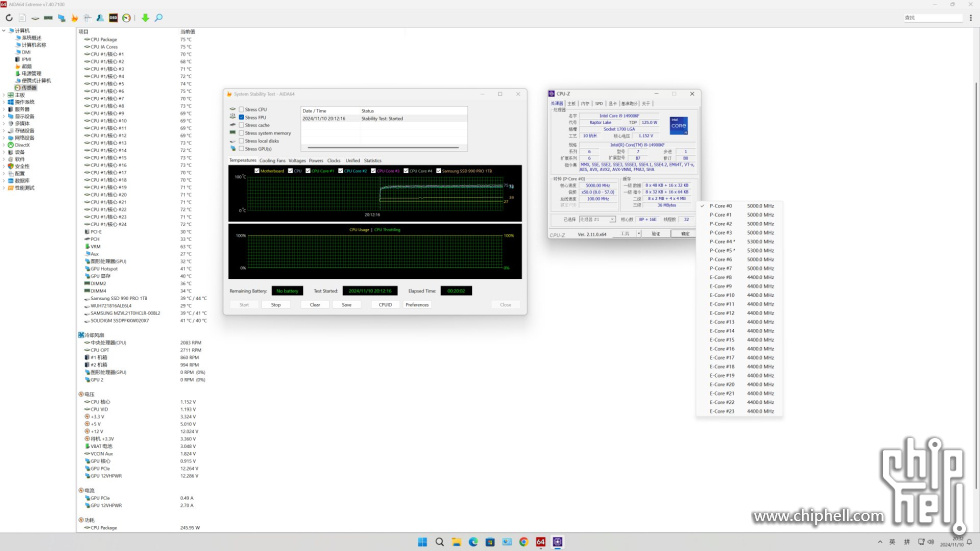The width and height of the screenshot is (980, 551).
Task: Click the motherboard chip toolbar icon
Action: coord(35,18)
